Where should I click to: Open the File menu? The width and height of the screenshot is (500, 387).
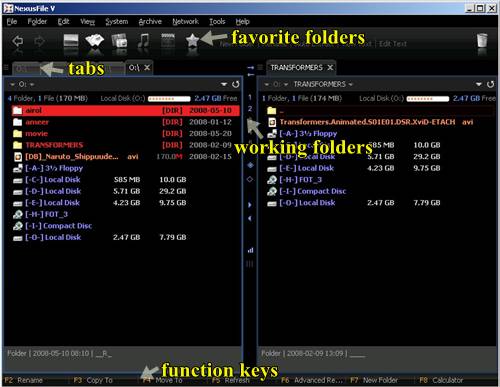12,22
